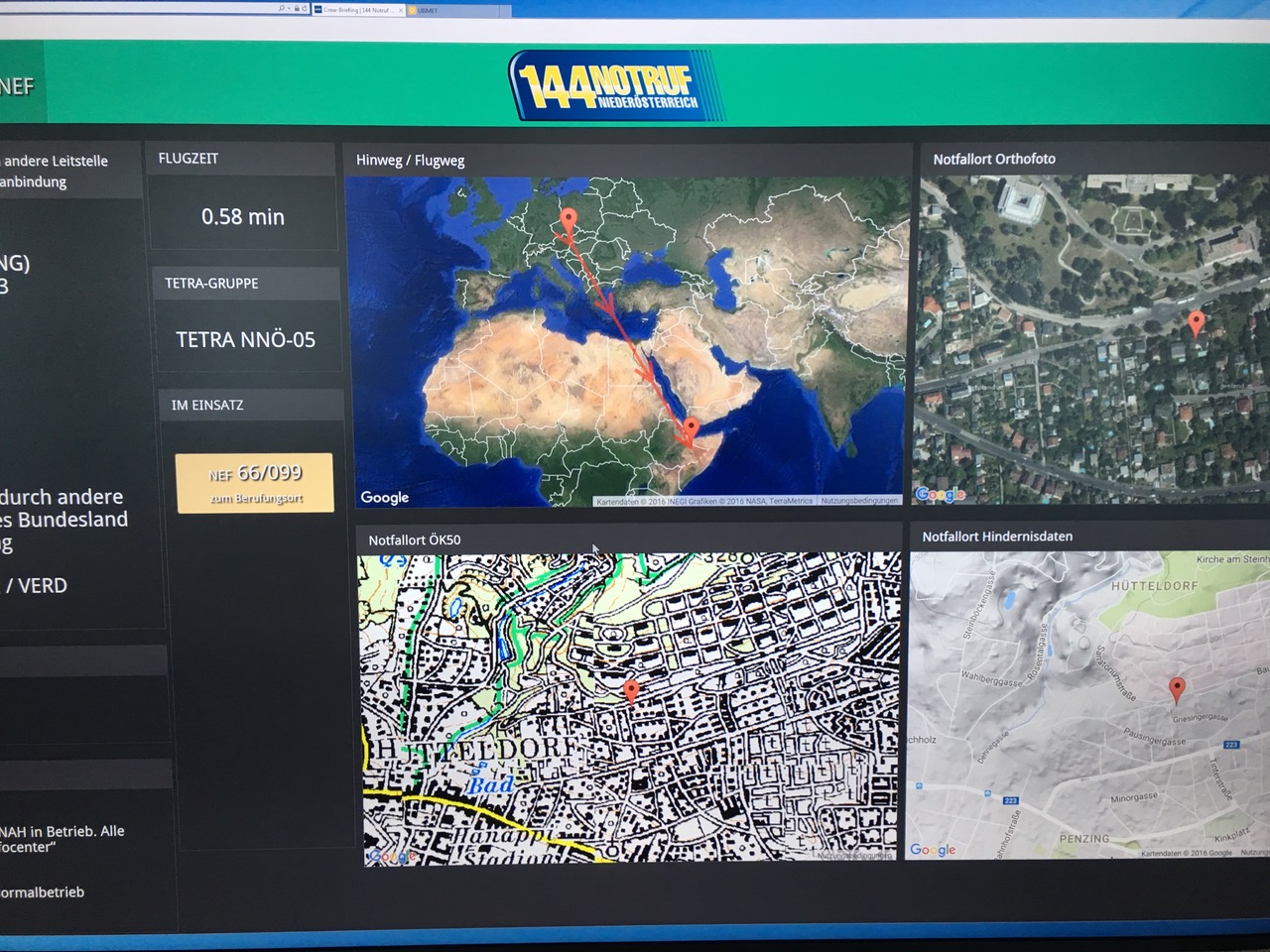1270x952 pixels.
Task: Click the Wahlberggasse street label
Action: click(991, 681)
